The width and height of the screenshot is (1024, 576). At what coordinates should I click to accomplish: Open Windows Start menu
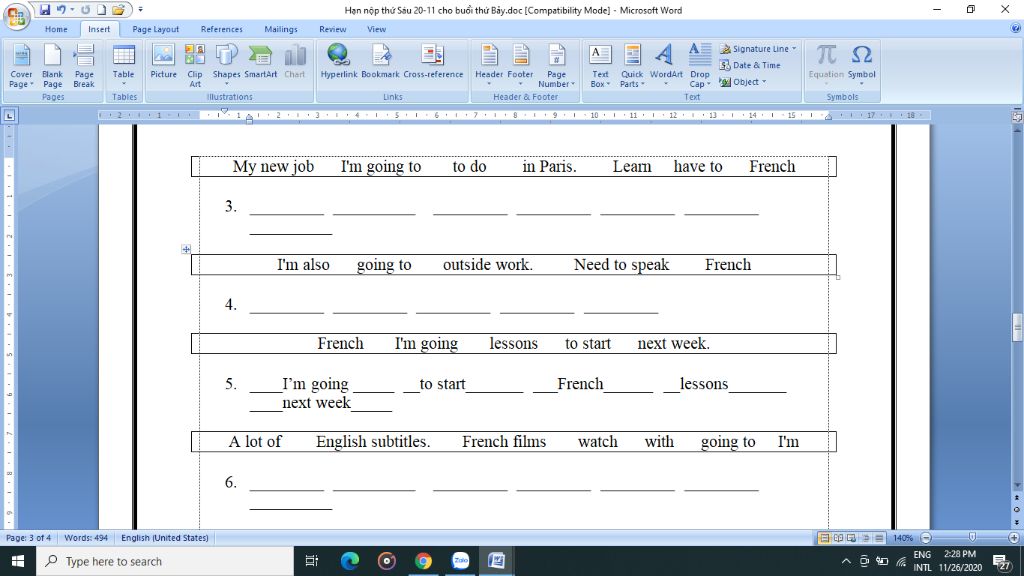[18, 562]
